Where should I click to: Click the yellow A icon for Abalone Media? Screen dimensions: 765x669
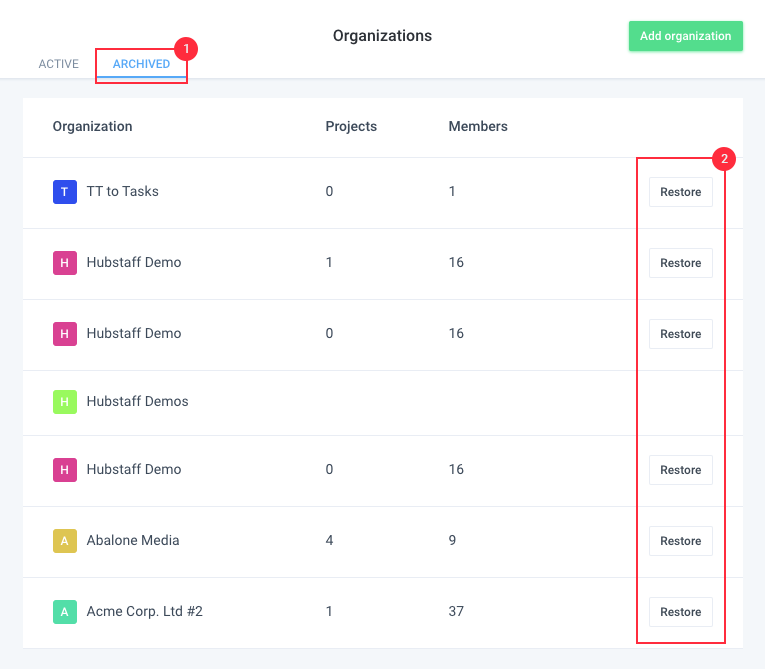point(64,541)
